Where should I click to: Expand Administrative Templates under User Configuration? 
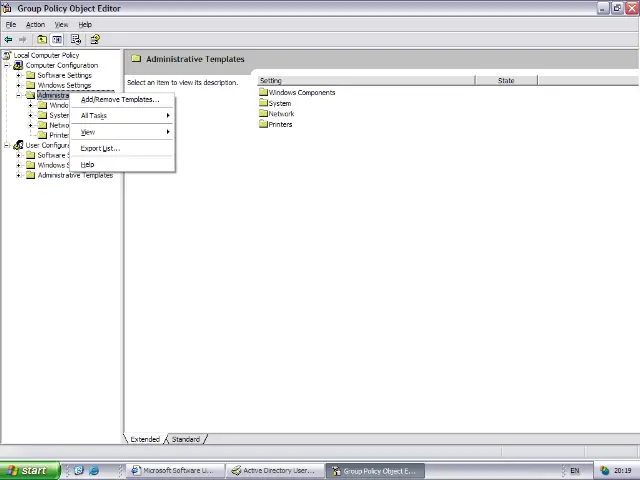coord(18,176)
